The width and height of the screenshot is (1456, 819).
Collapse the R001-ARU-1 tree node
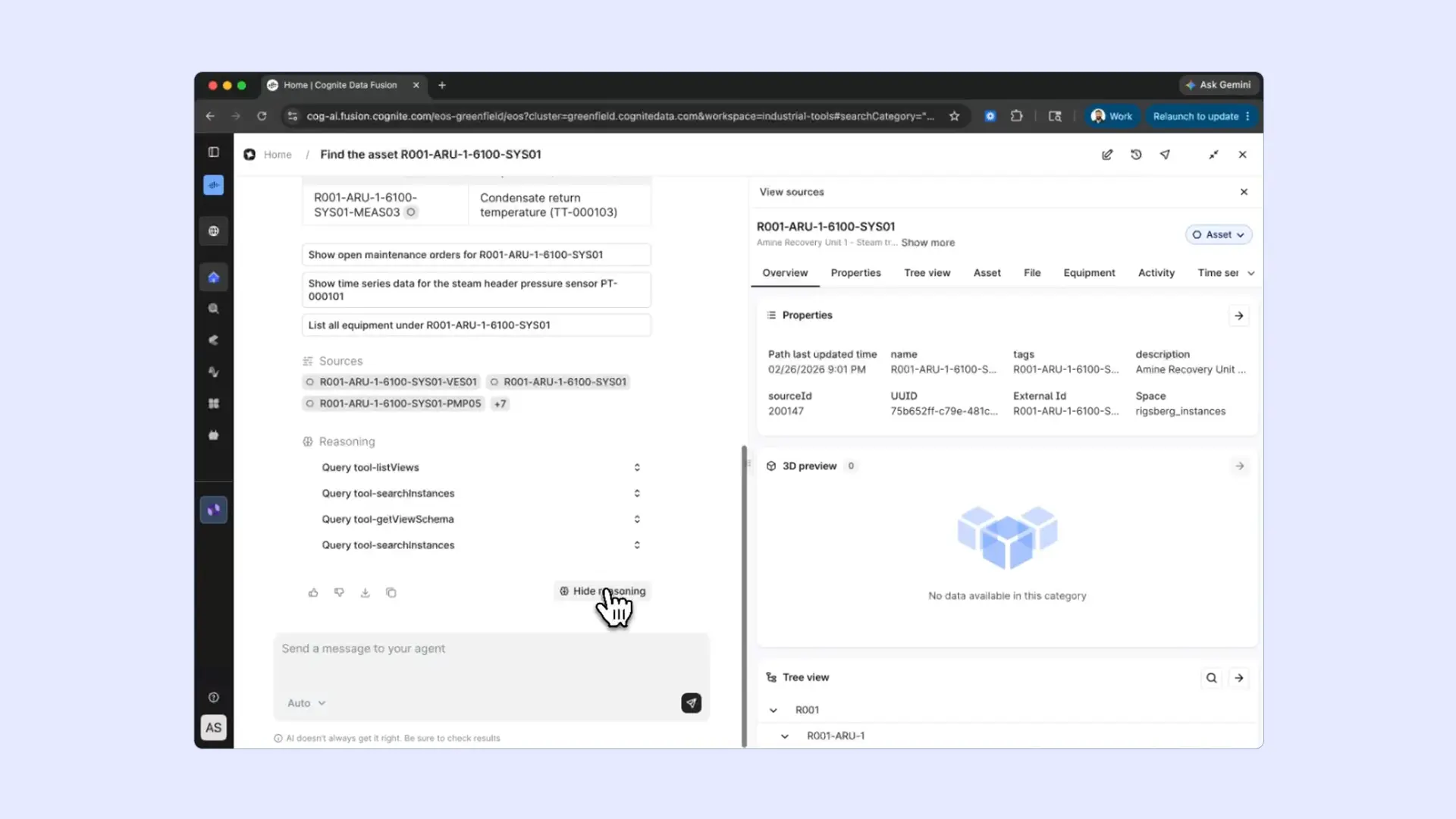click(x=785, y=736)
